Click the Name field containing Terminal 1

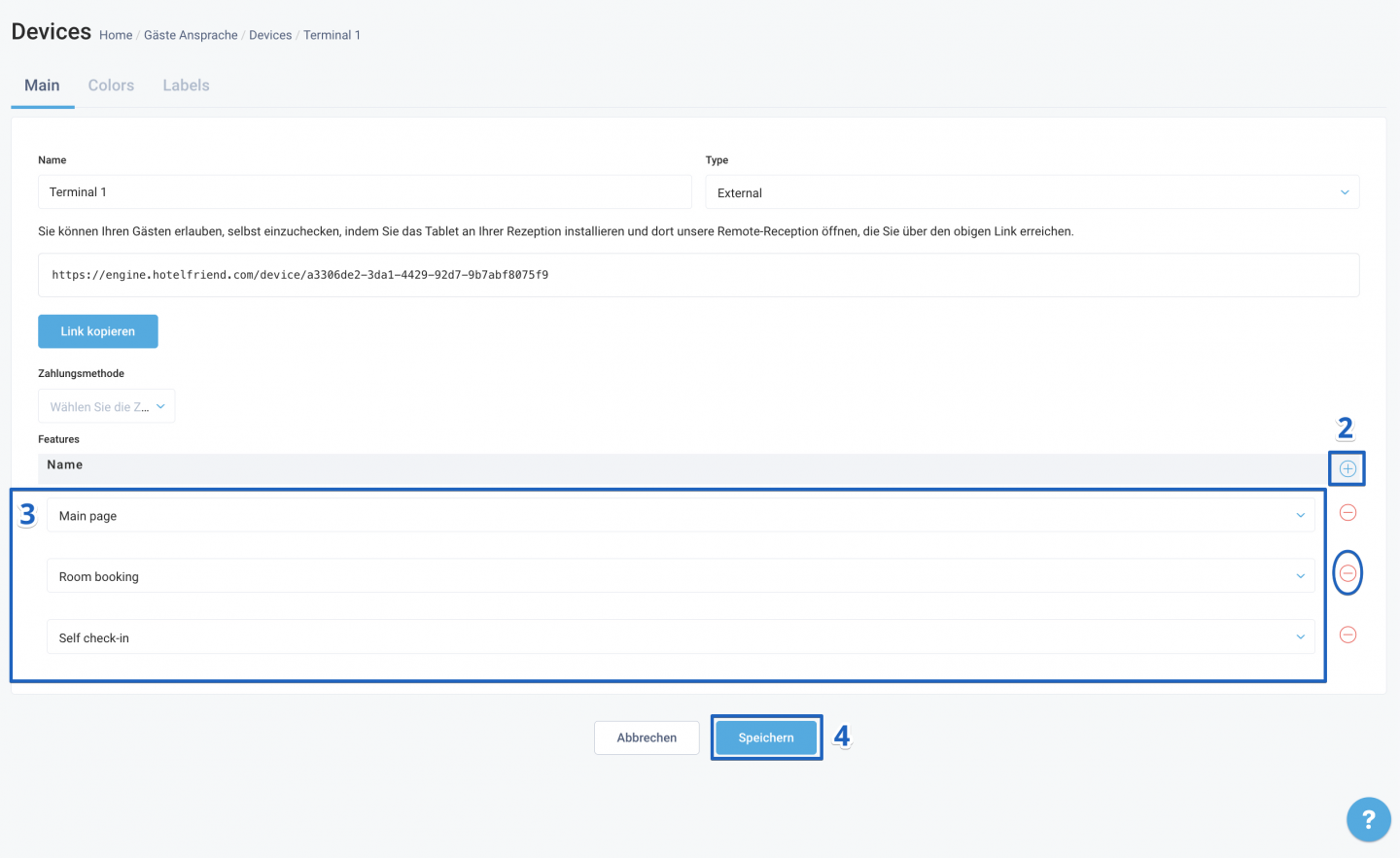pyautogui.click(x=365, y=192)
